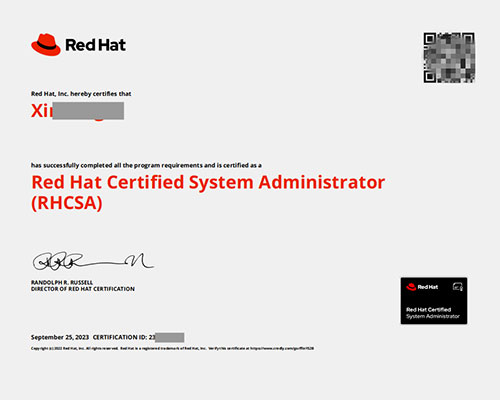This screenshot has height=400, width=500.
Task: Click 'has successfully completed all the program requirements' line
Action: point(146,165)
